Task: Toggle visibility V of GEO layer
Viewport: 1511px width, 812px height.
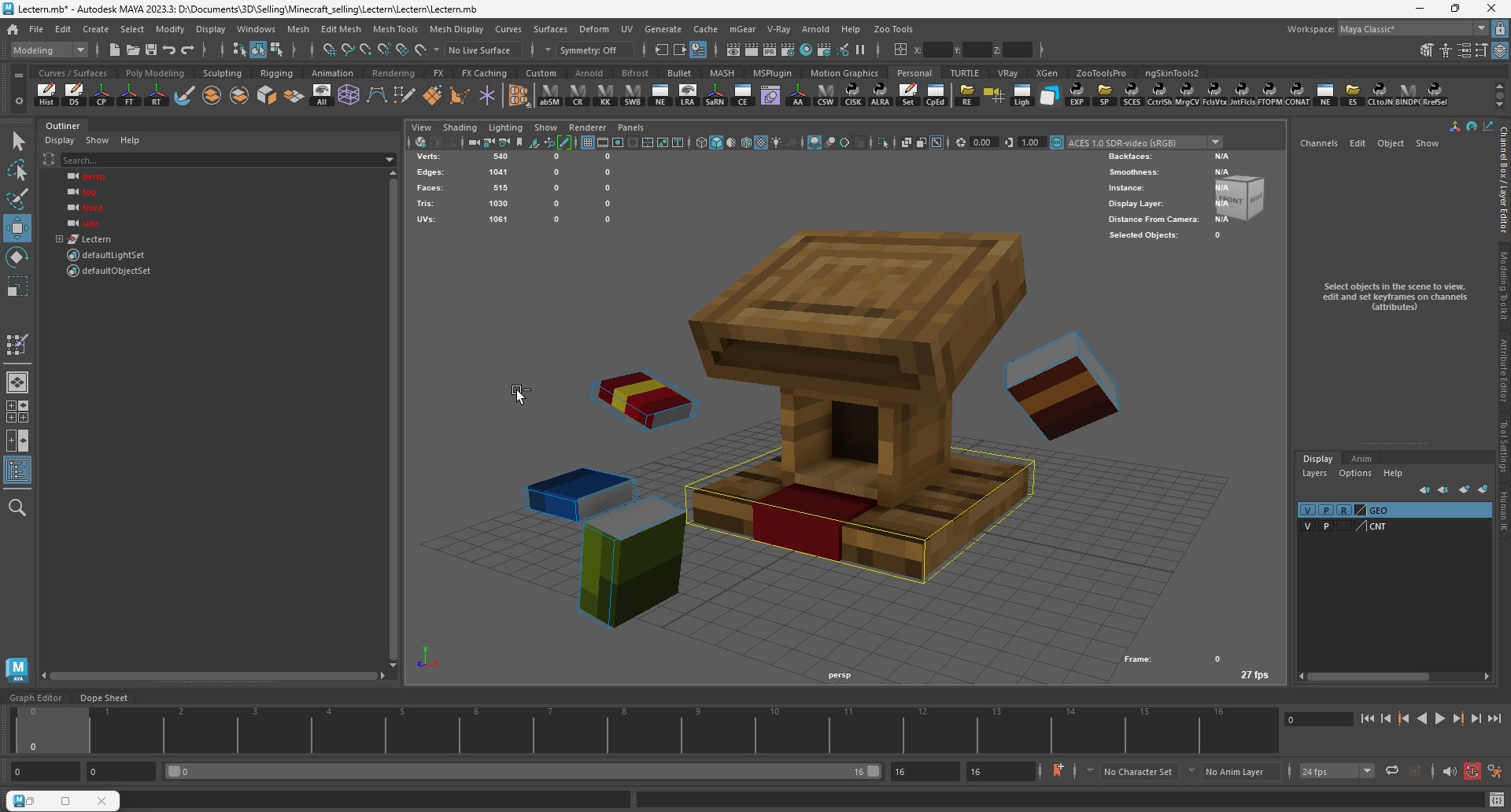Action: tap(1307, 510)
